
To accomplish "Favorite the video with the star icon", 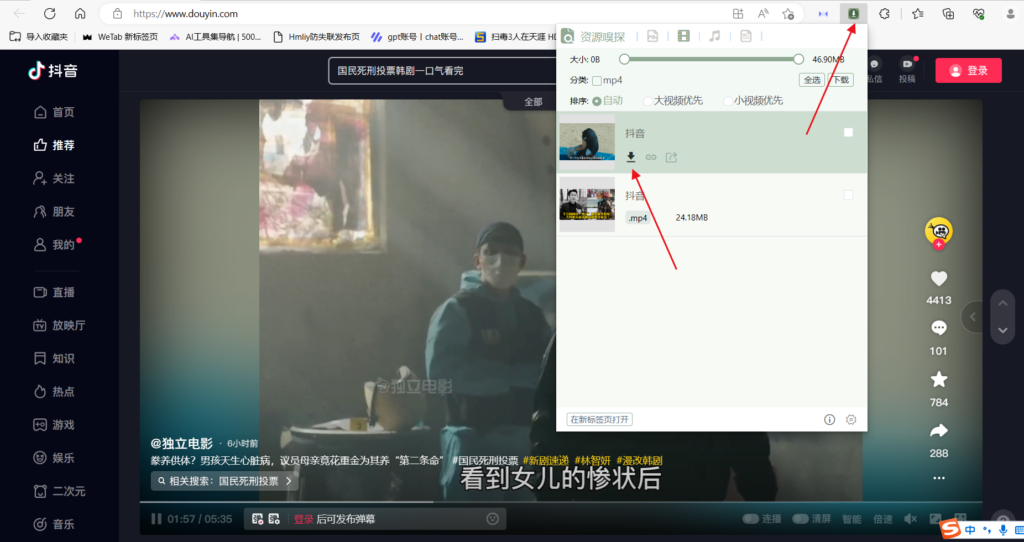I will tap(938, 379).
